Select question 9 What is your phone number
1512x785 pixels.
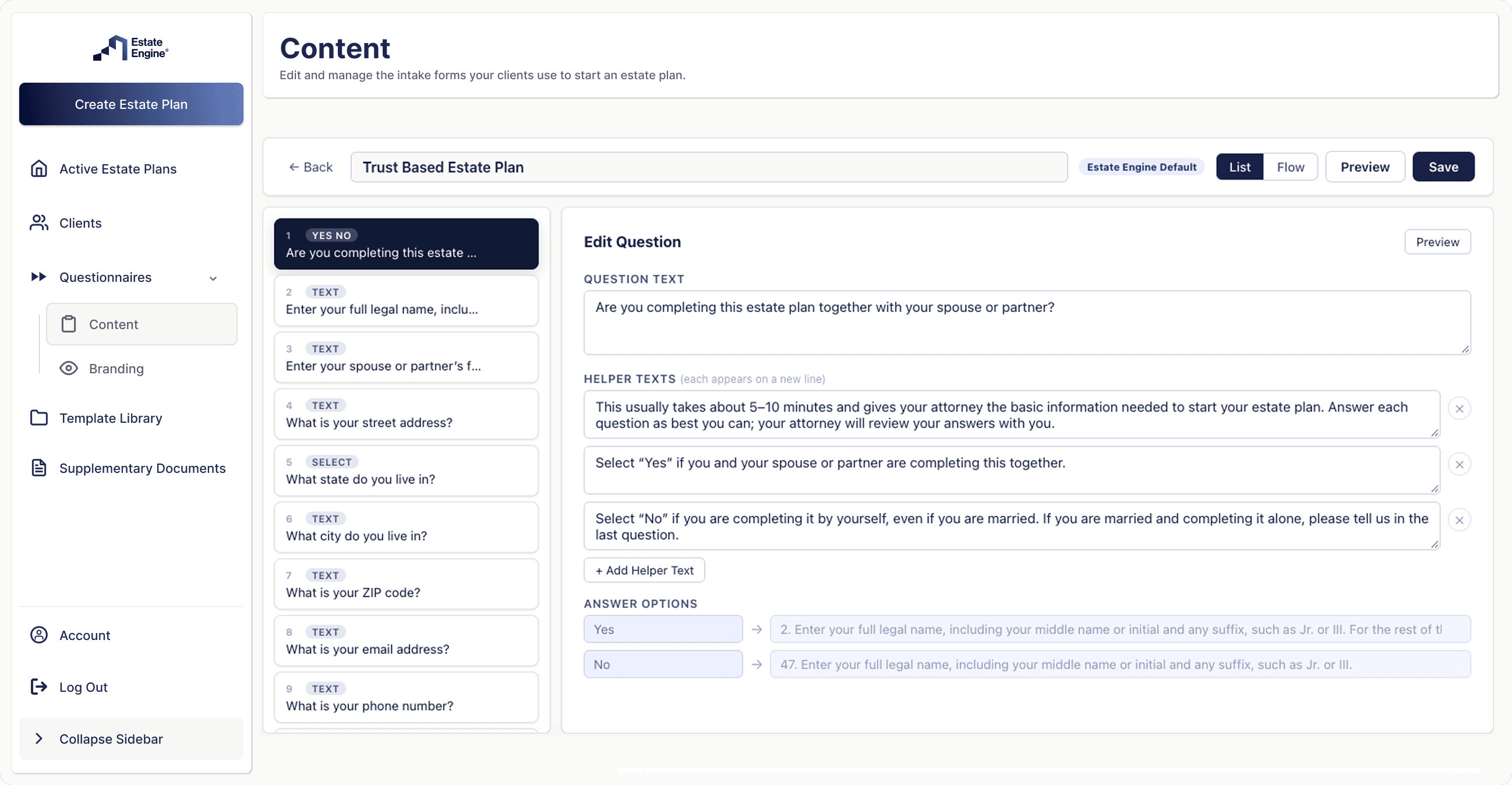pos(405,698)
